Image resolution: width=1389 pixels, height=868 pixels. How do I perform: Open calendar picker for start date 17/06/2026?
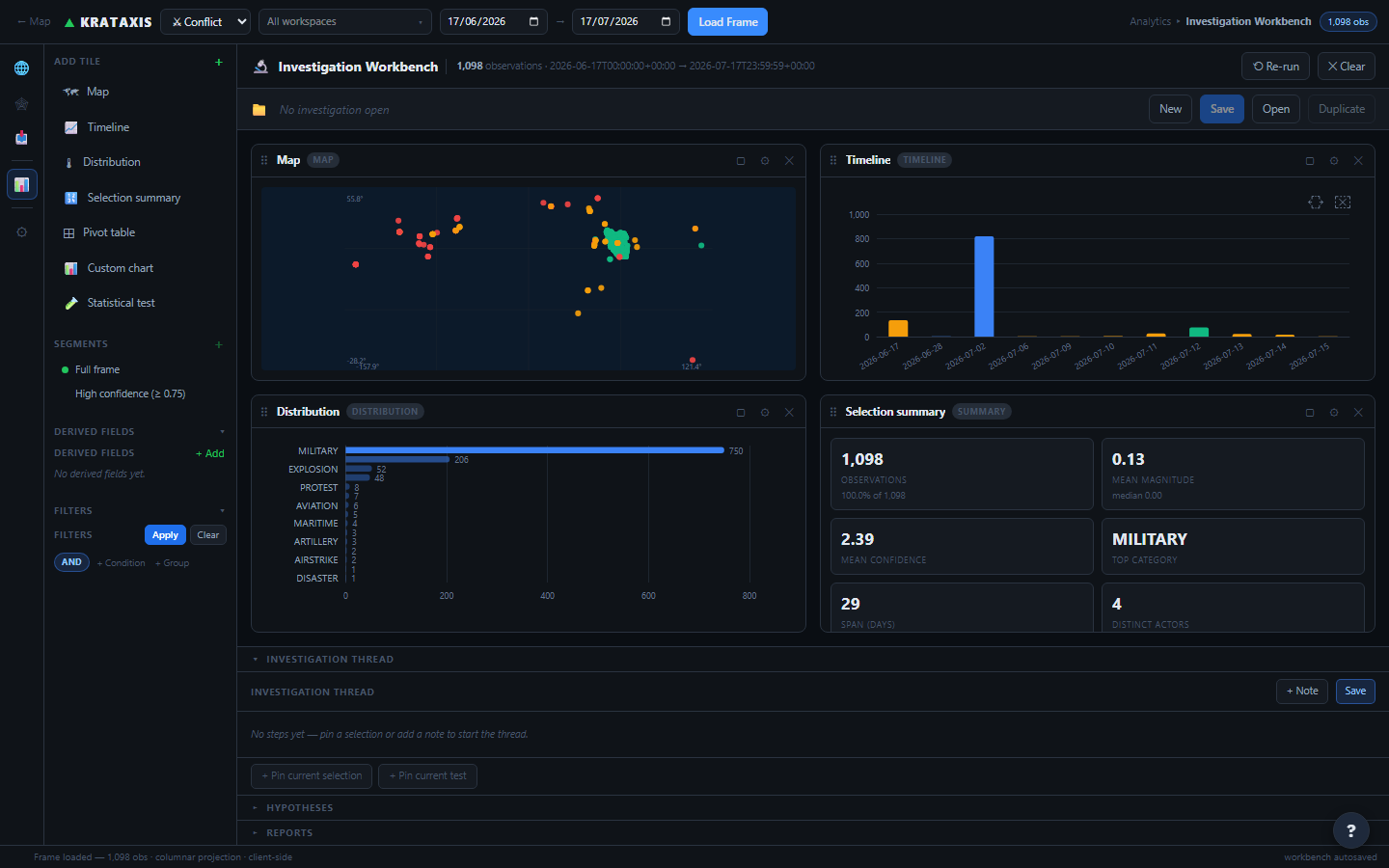[533, 21]
